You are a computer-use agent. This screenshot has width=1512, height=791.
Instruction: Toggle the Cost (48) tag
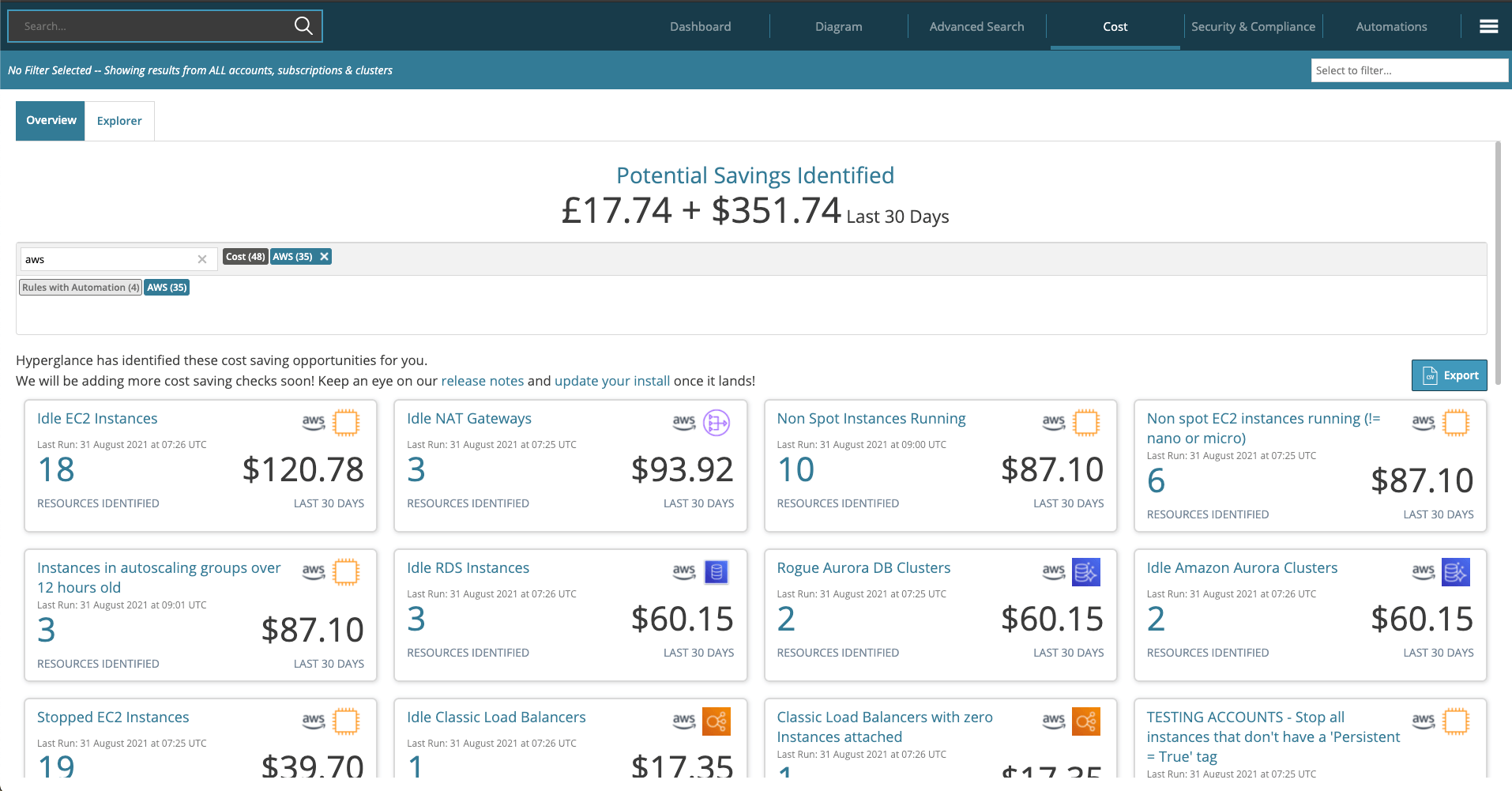tap(246, 257)
